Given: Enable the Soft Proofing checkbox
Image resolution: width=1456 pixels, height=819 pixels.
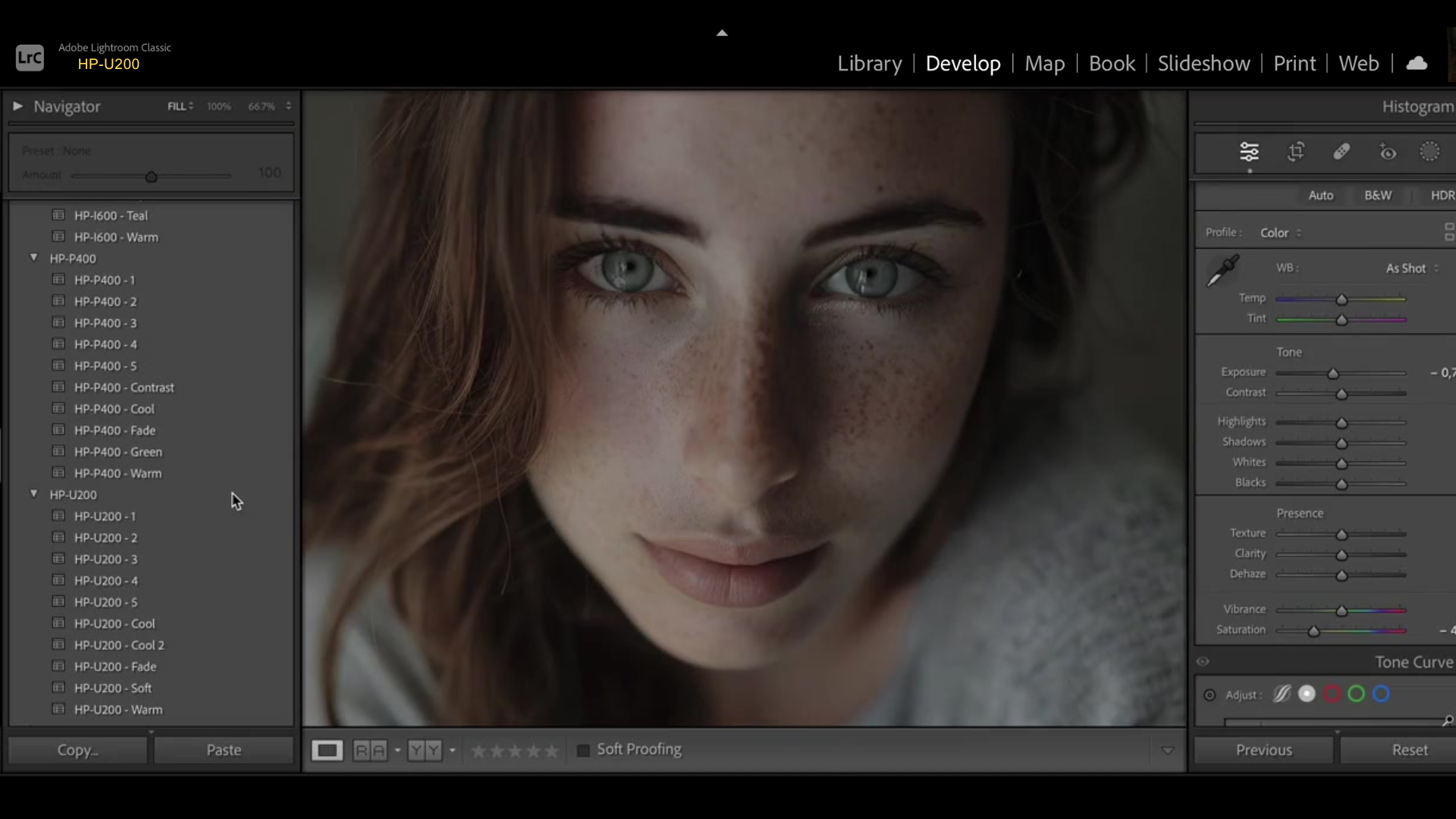Looking at the screenshot, I should click(583, 751).
